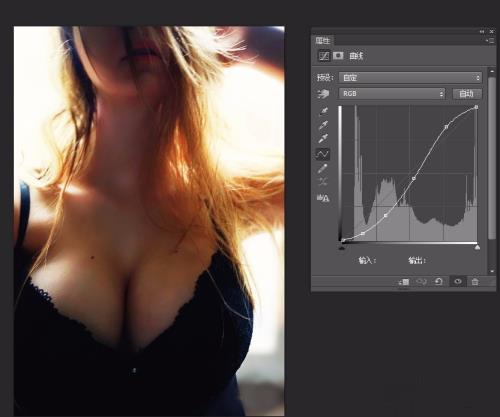Pick the gray point eyedropper
500x417 pixels.
323,125
